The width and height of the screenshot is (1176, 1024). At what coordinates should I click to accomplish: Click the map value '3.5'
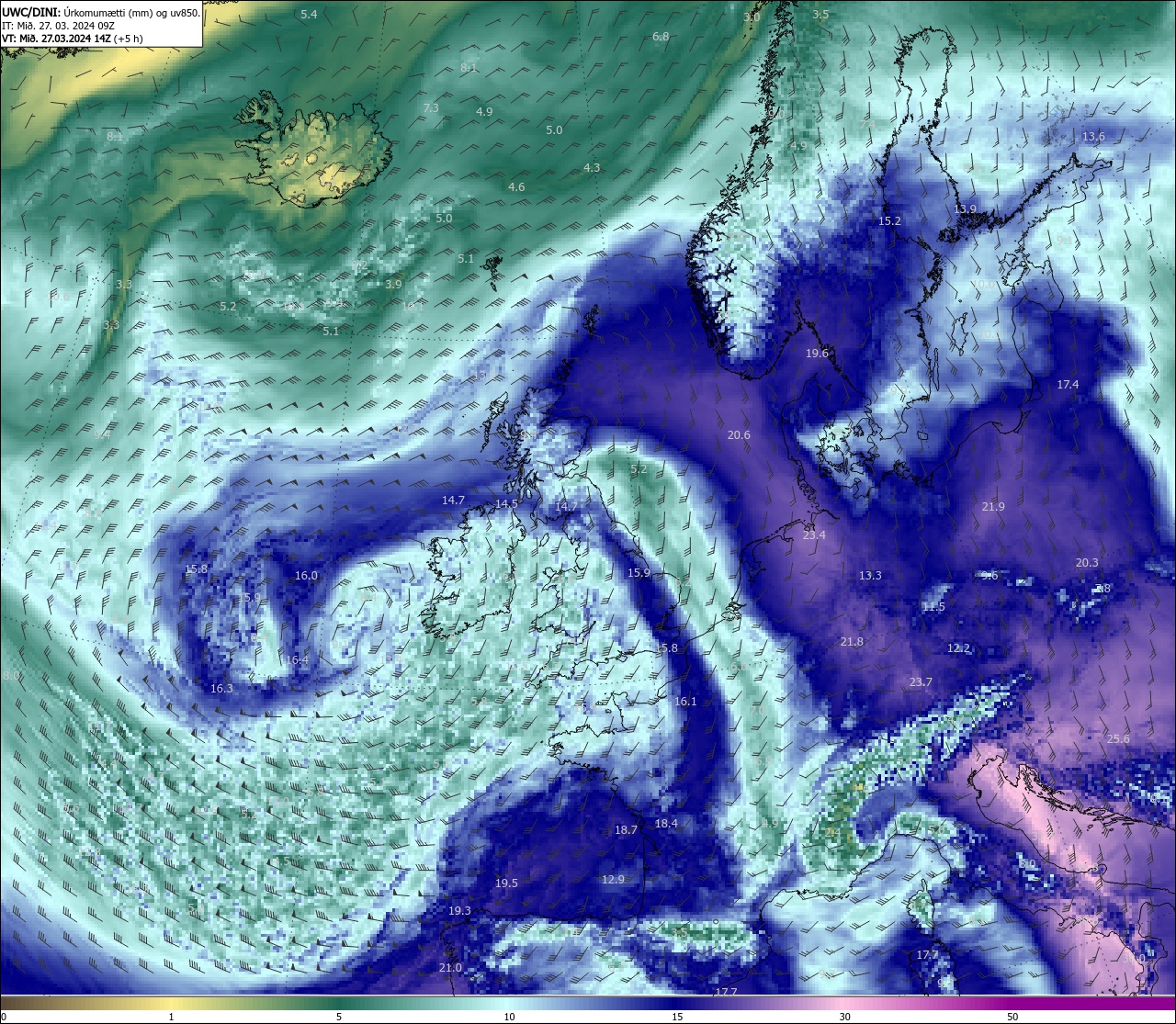(x=820, y=15)
